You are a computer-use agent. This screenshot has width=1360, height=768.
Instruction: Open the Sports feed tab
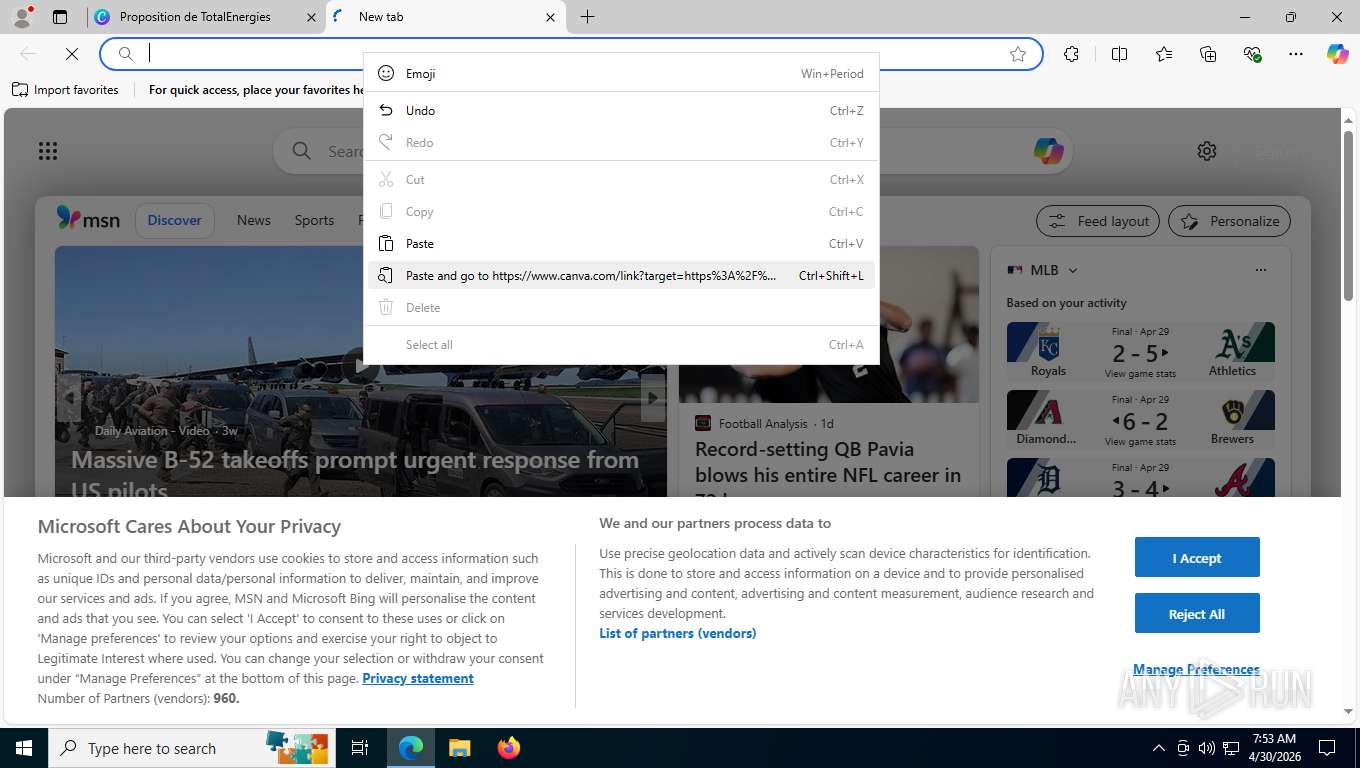pyautogui.click(x=314, y=220)
